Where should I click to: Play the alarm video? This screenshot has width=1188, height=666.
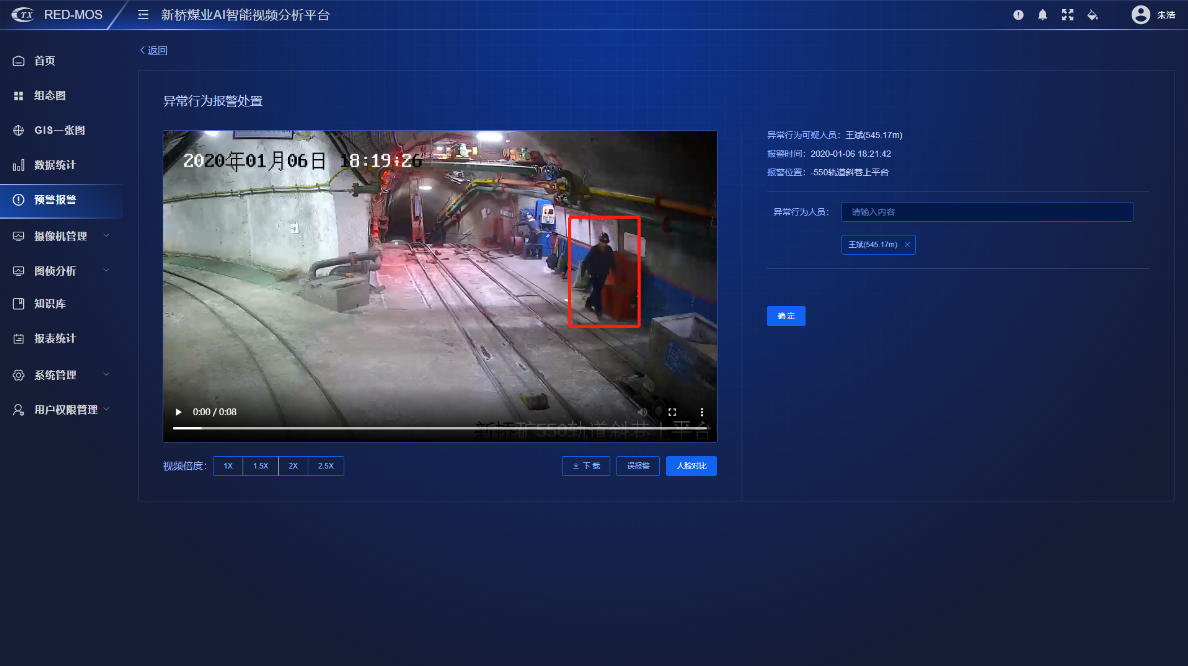(x=179, y=412)
